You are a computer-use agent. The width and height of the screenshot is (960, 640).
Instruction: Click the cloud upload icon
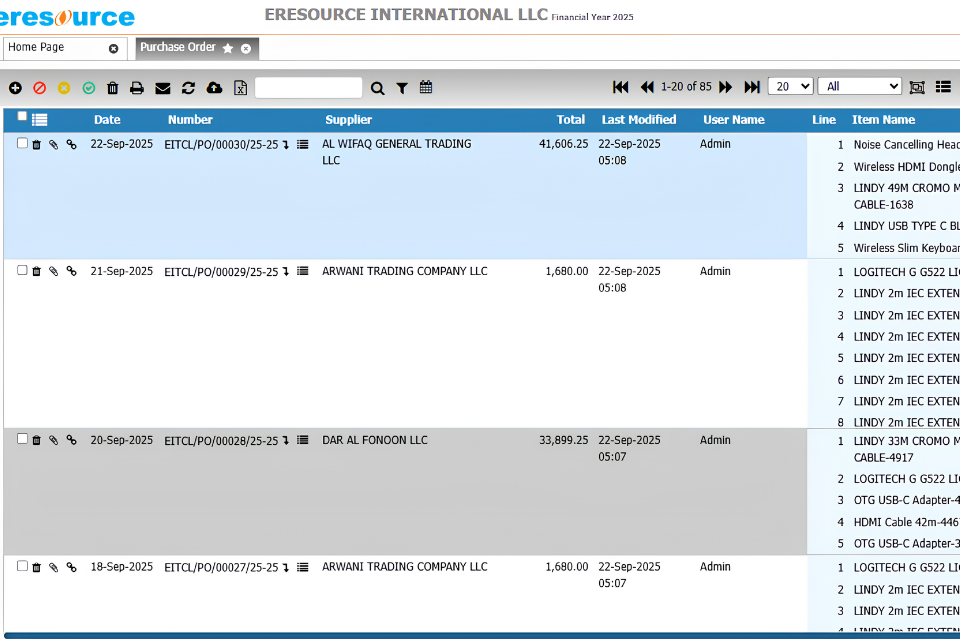point(214,88)
